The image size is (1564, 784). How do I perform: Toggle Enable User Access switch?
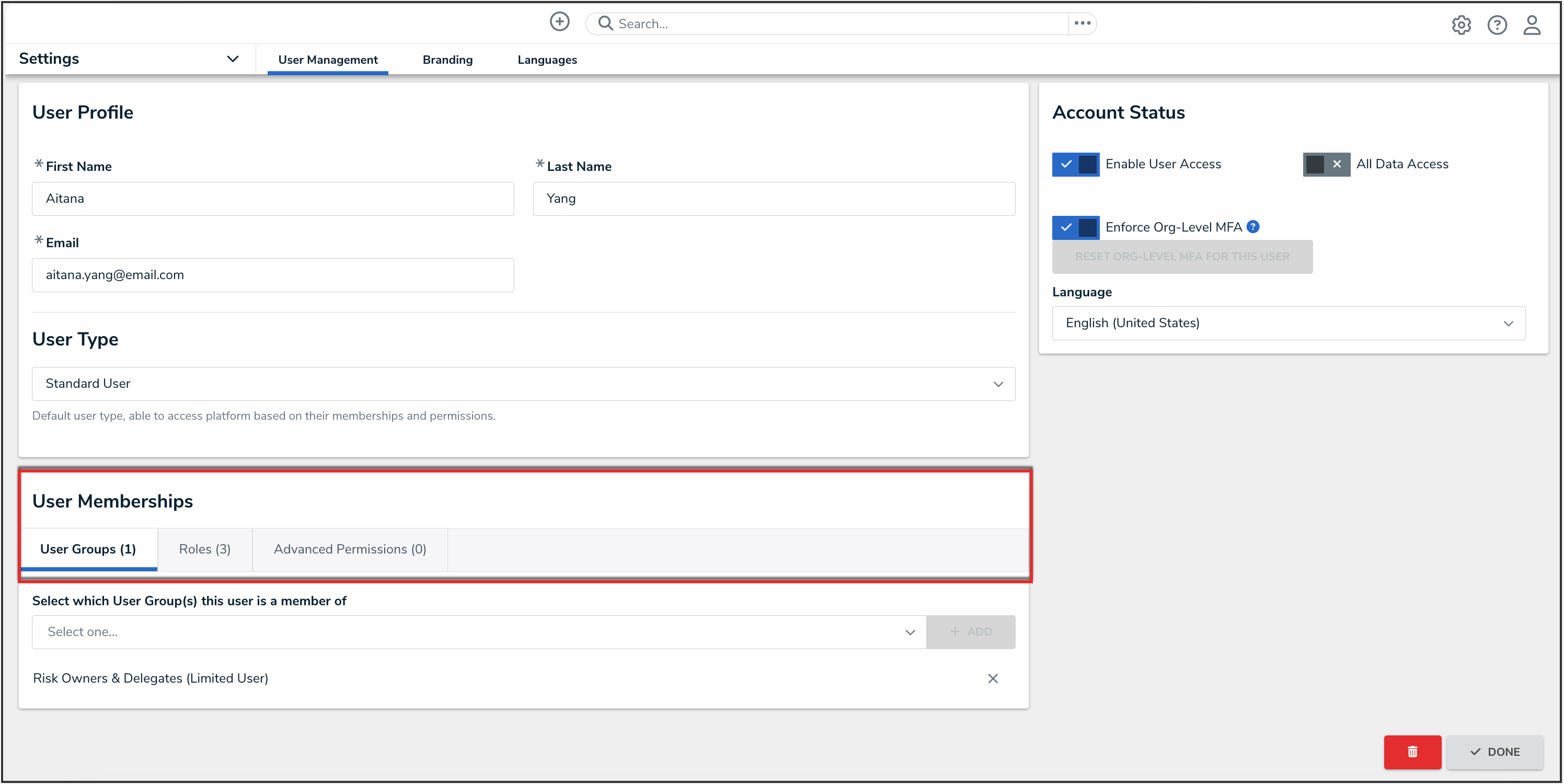click(x=1075, y=164)
